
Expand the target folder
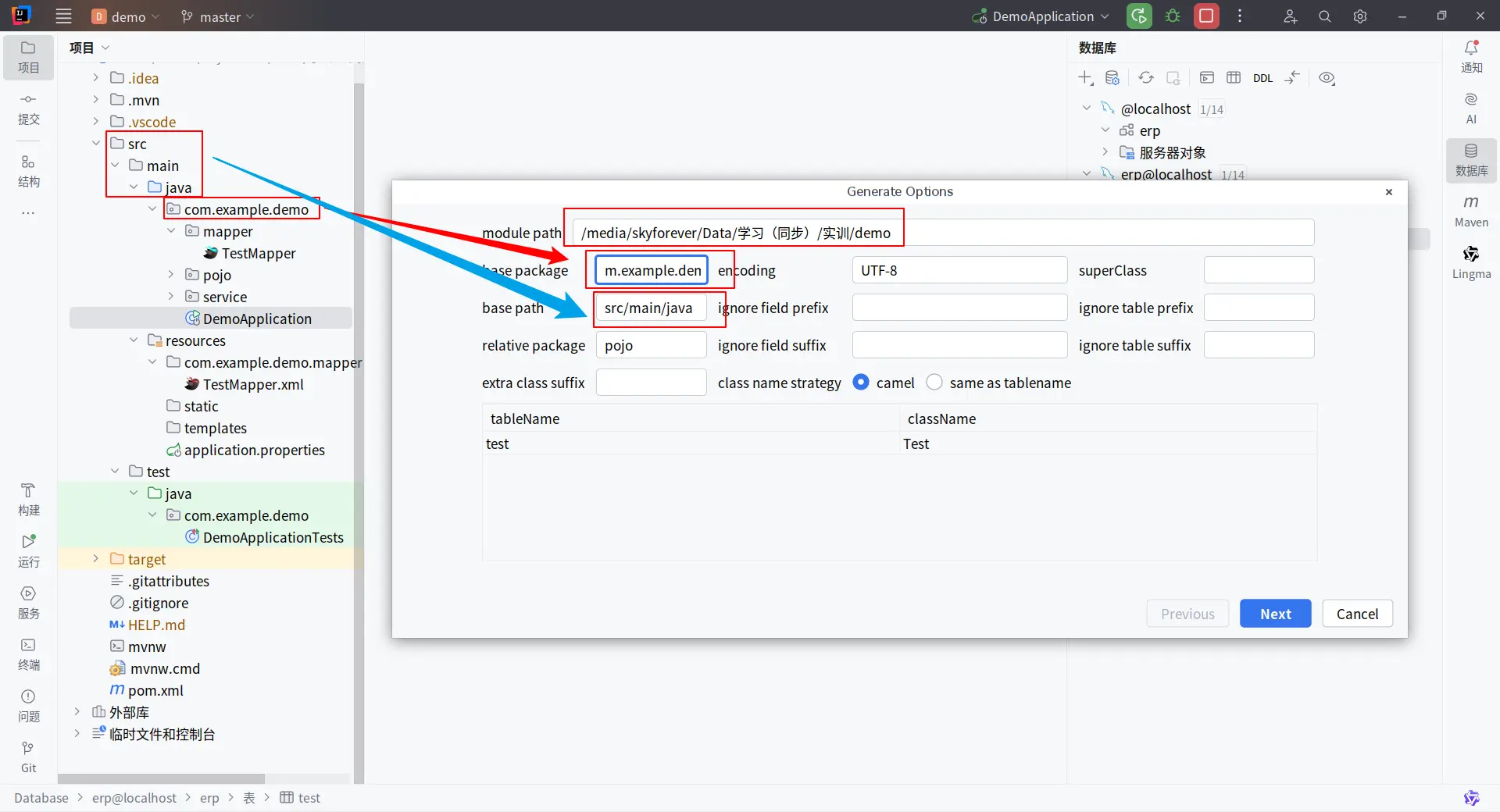click(x=95, y=559)
